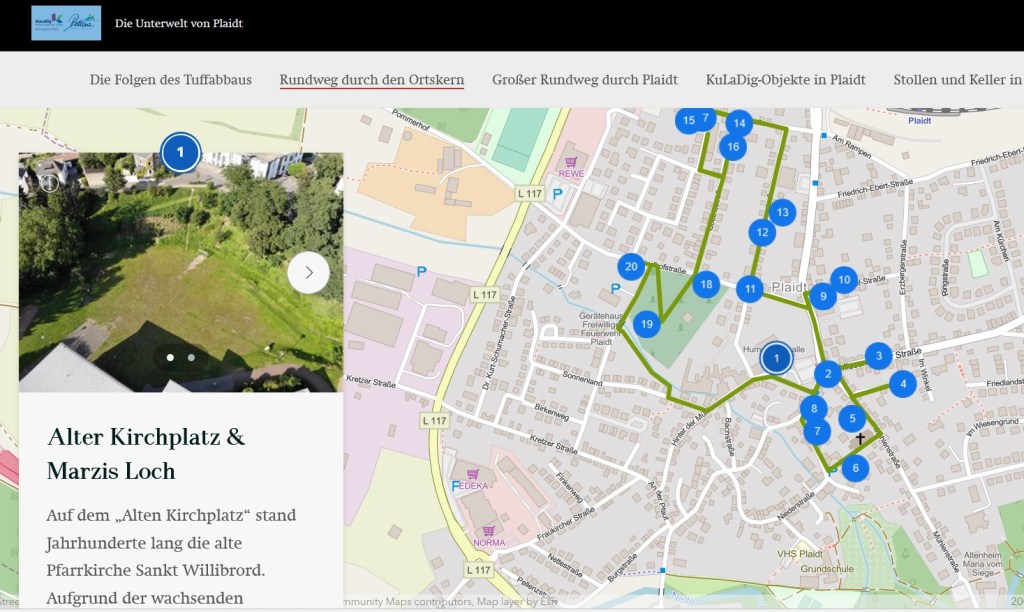Switch to Großer Rundweg durch Plaidt tab
Image resolution: width=1024 pixels, height=612 pixels.
point(584,80)
